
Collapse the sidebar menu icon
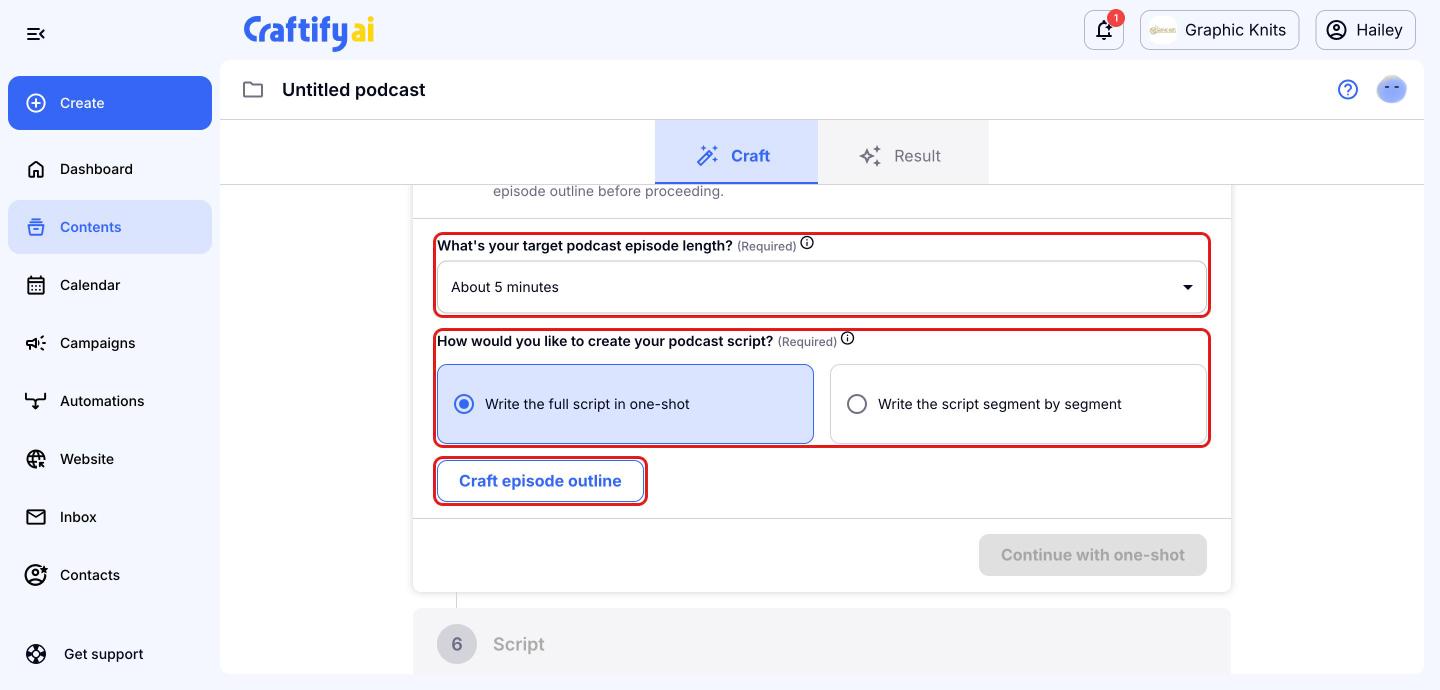(x=36, y=34)
